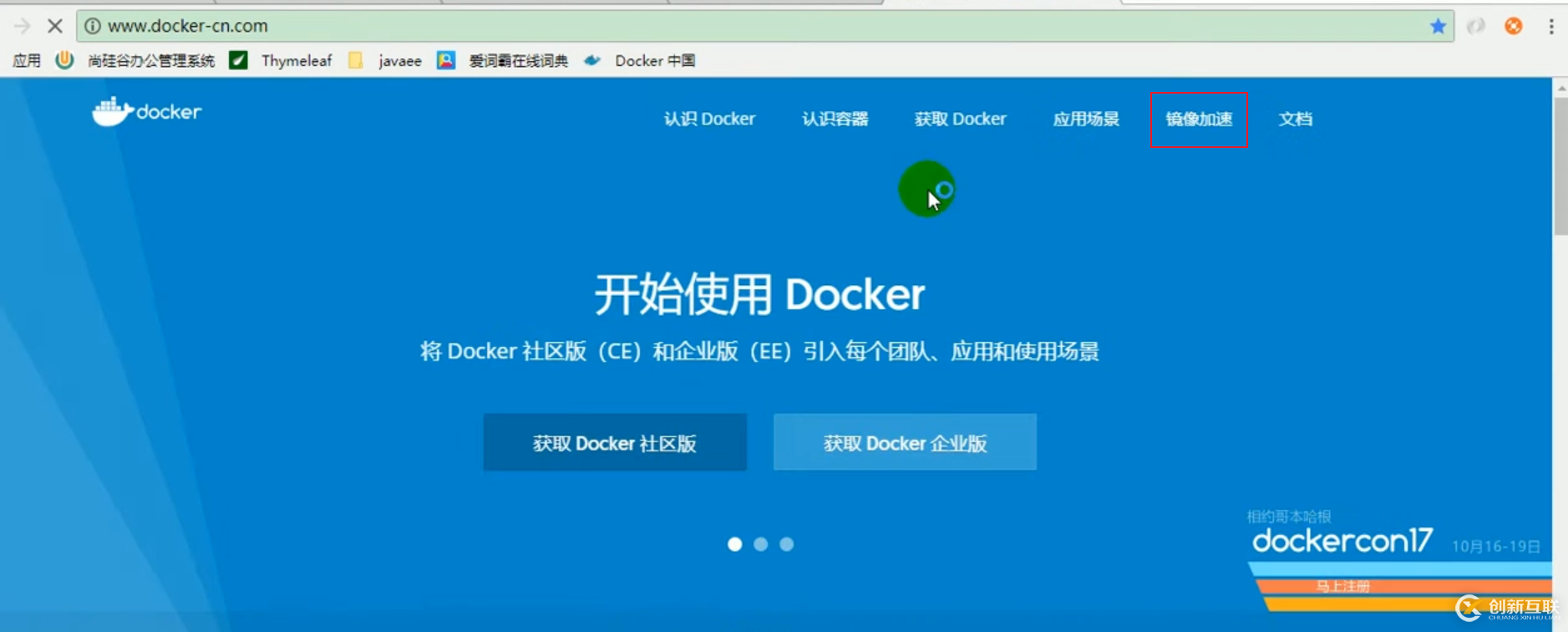The image size is (1568, 632).
Task: Go to the 文档 navigation link
Action: pyautogui.click(x=1295, y=120)
